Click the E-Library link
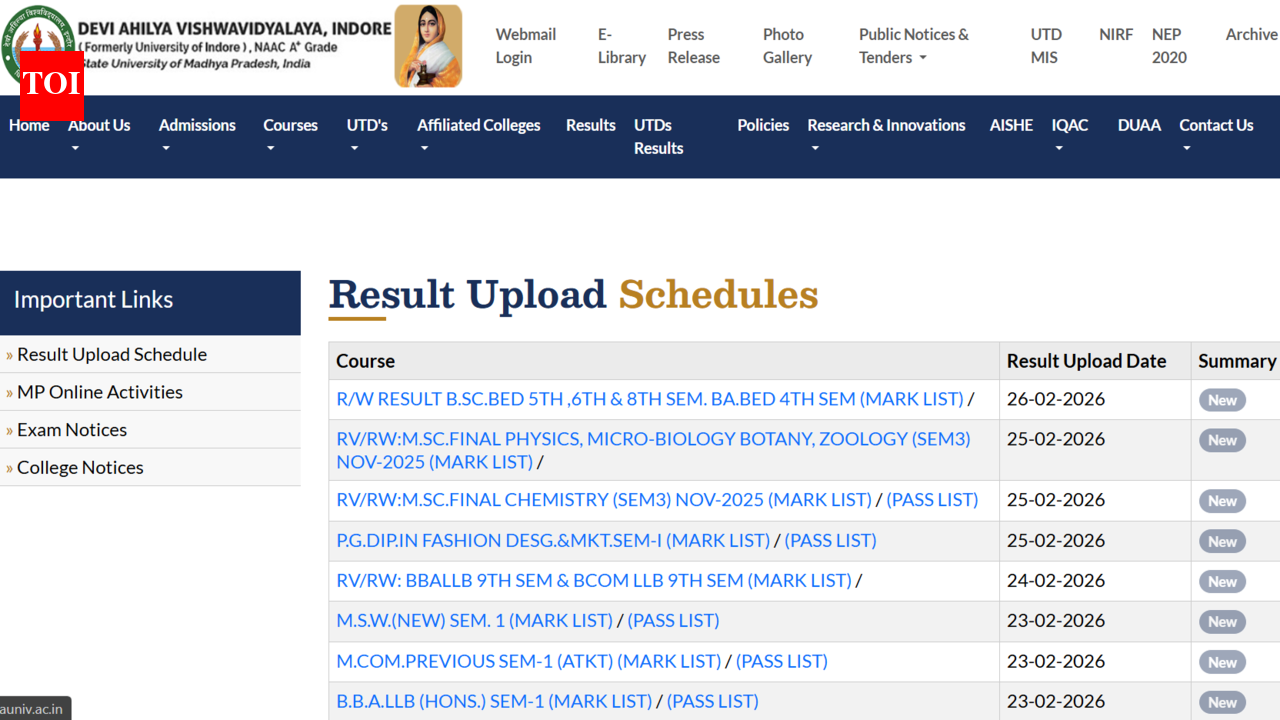The height and width of the screenshot is (720, 1280). click(x=621, y=45)
